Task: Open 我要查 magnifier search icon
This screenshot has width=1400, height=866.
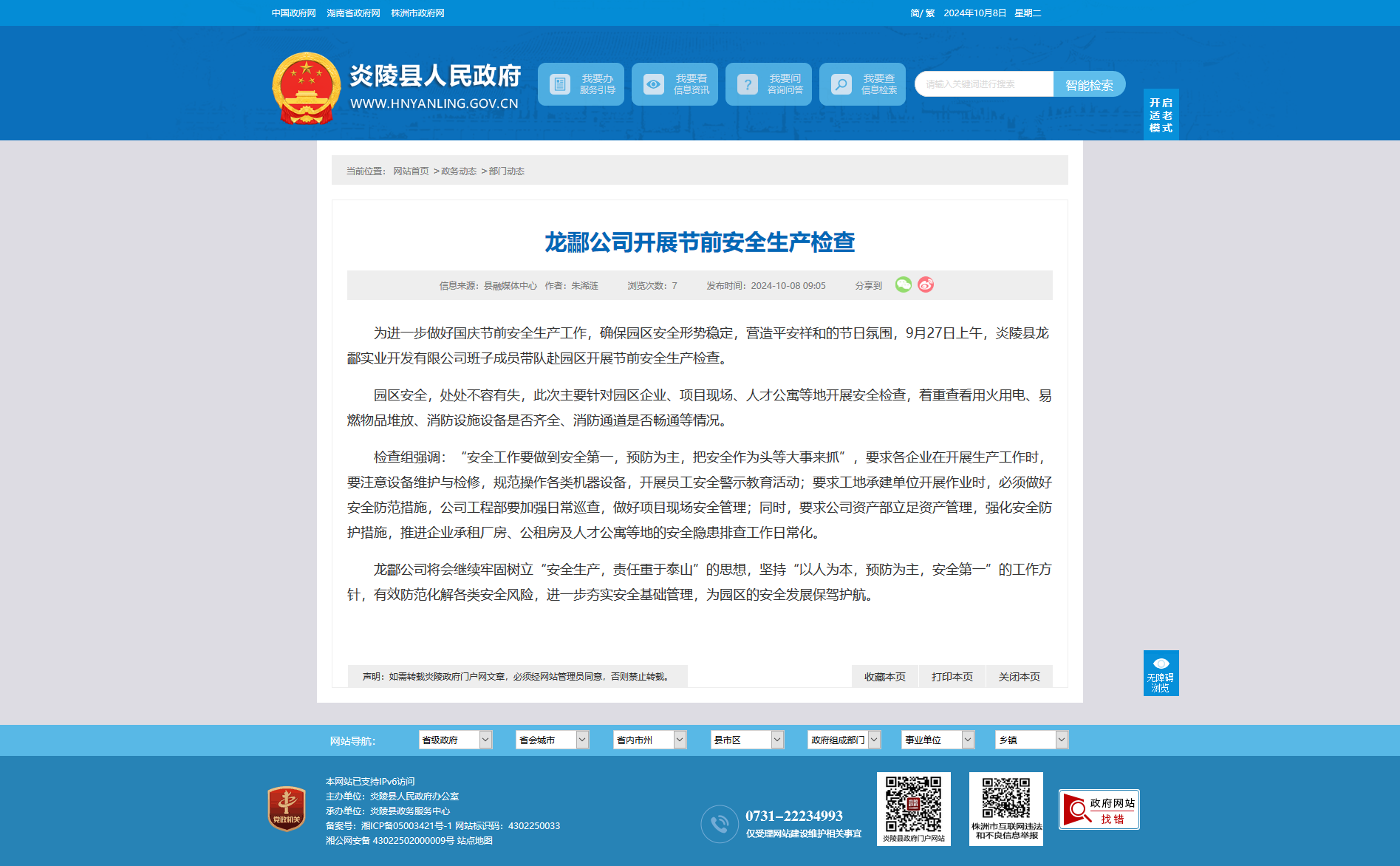Action: [841, 84]
